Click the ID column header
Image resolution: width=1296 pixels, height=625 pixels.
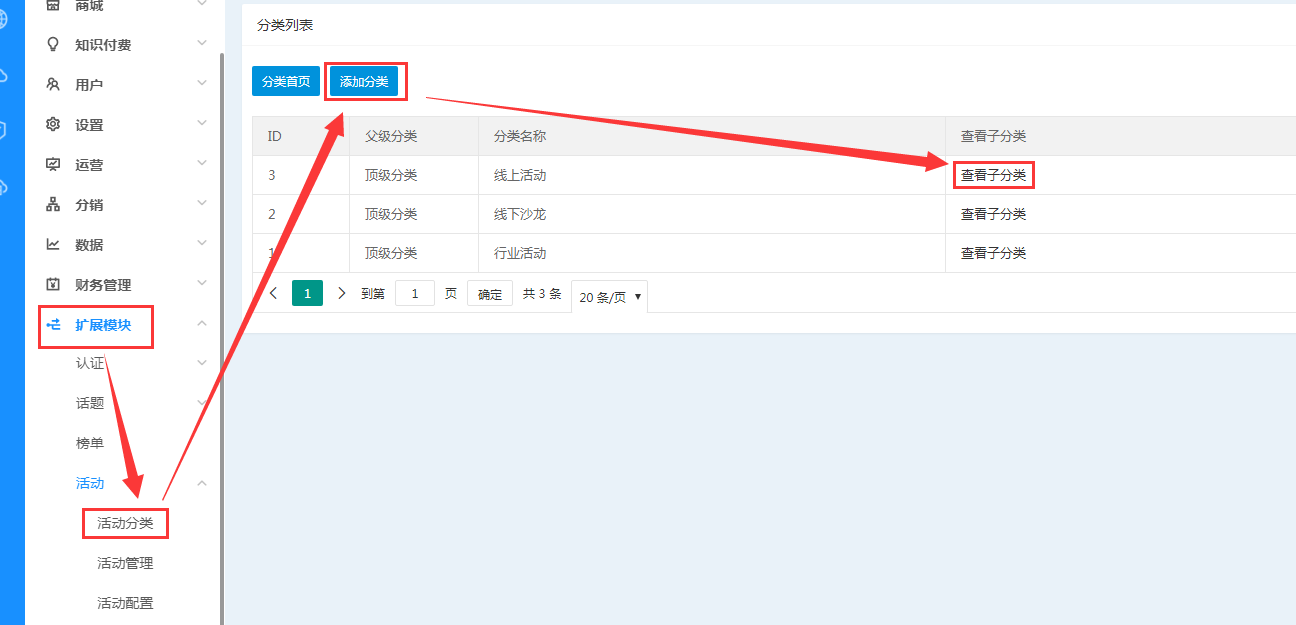[x=301, y=136]
